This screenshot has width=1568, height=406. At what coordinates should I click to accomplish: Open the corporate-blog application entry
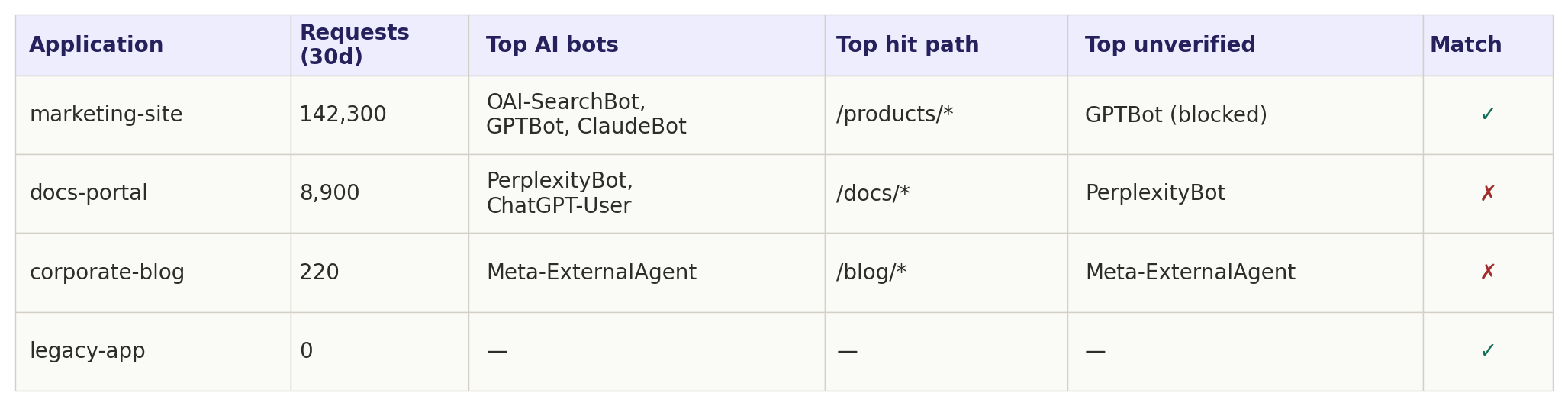[x=107, y=272]
